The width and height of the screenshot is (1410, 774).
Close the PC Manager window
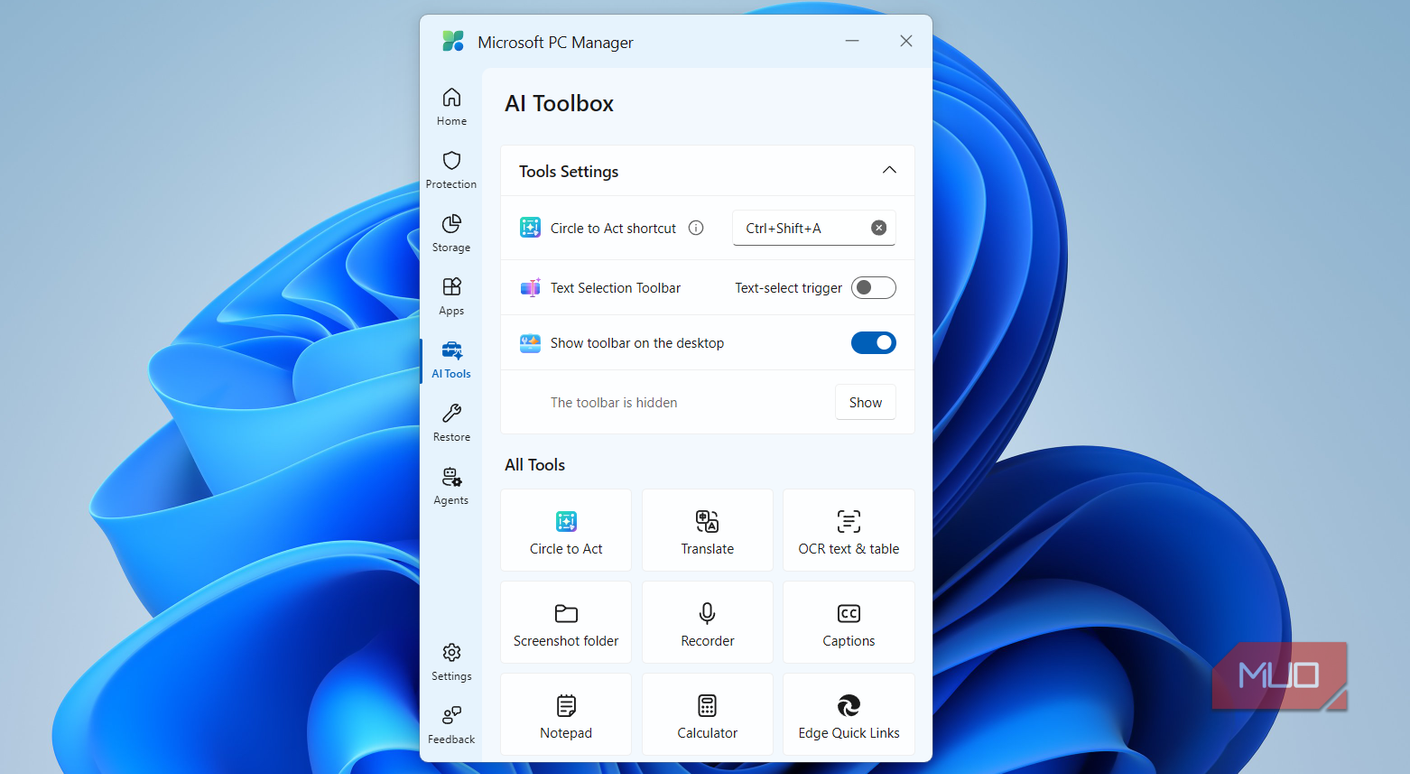pyautogui.click(x=906, y=41)
